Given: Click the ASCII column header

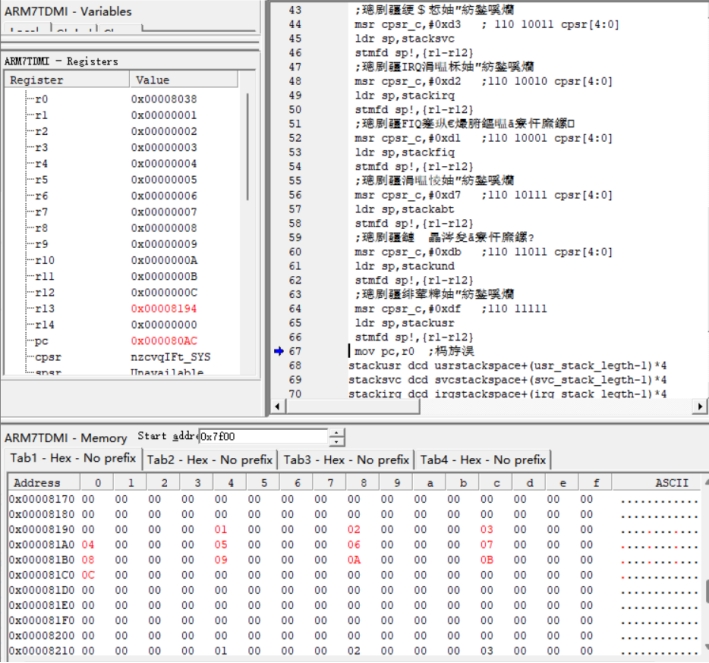Looking at the screenshot, I should click(659, 483).
